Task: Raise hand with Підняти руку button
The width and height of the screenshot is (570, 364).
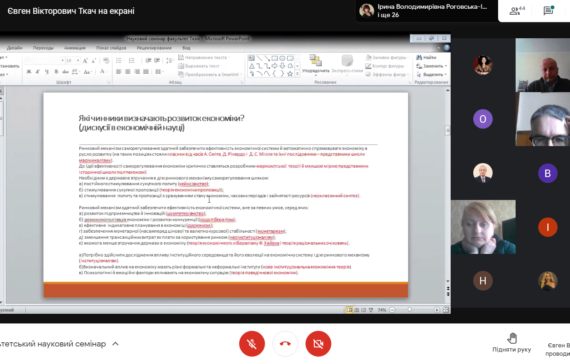Action: coord(511,343)
